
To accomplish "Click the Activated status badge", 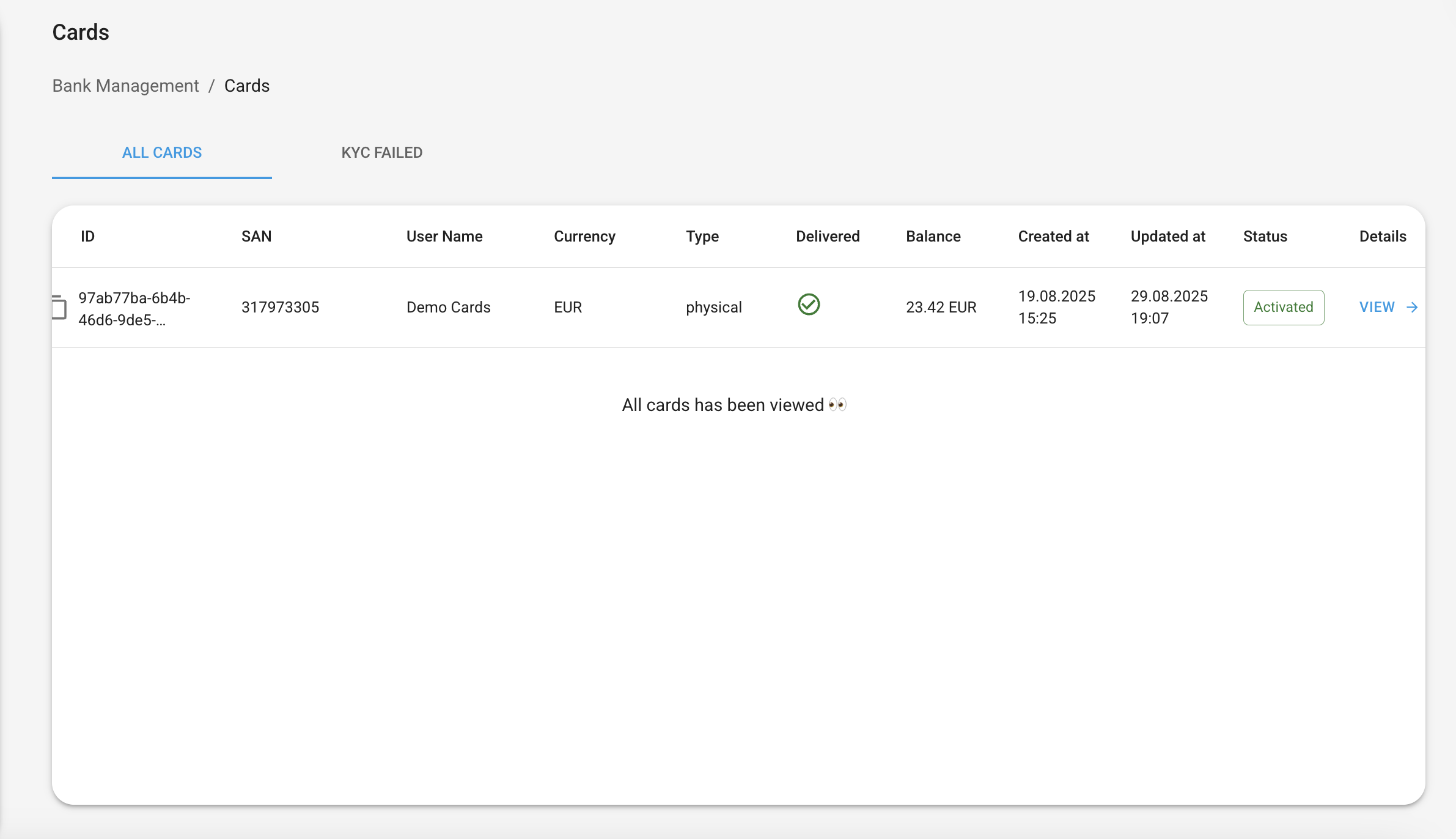I will 1283,307.
